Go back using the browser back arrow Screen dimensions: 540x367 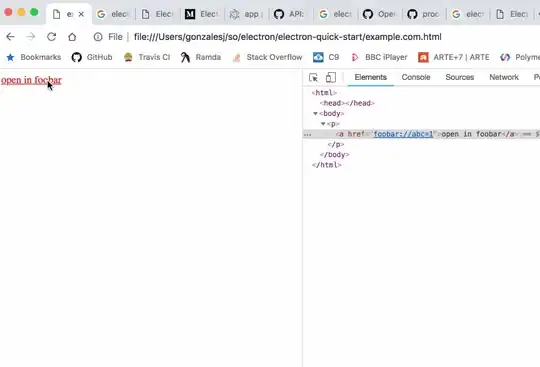click(10, 36)
